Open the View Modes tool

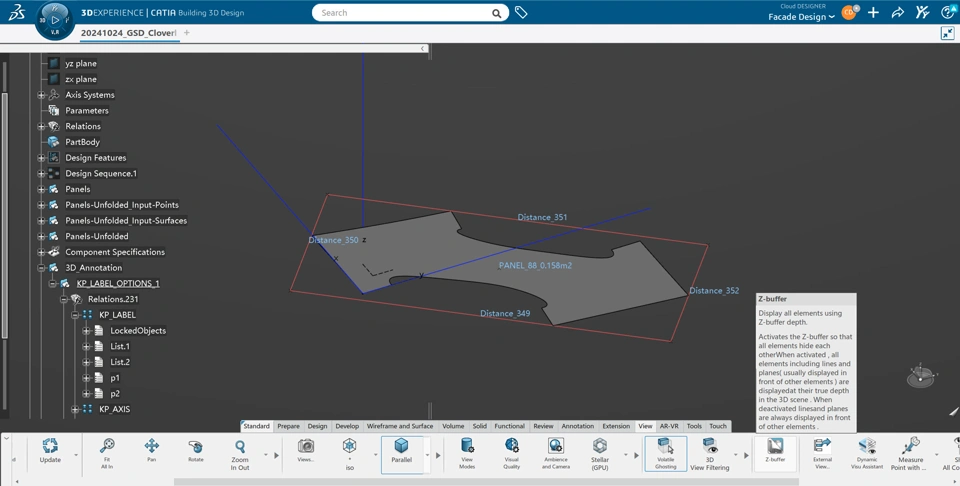pyautogui.click(x=467, y=446)
